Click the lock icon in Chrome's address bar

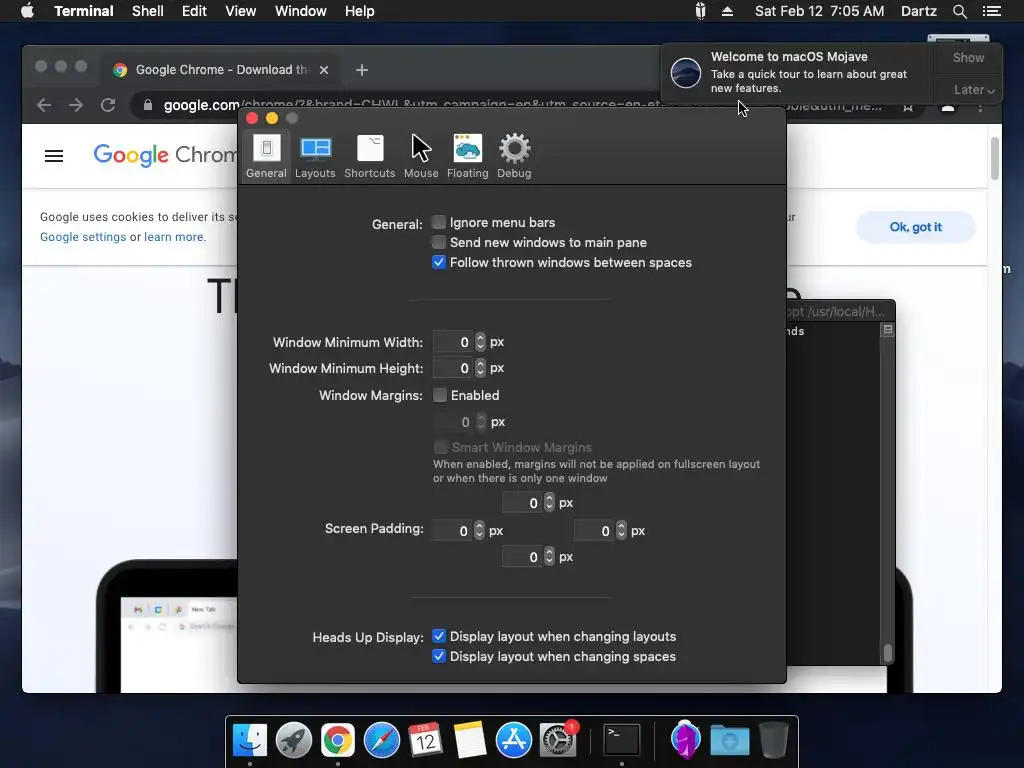tap(148, 105)
